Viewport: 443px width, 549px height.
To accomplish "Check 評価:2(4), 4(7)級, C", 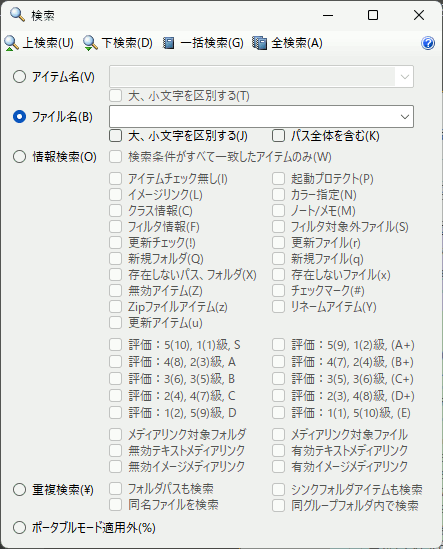I will 116,396.
